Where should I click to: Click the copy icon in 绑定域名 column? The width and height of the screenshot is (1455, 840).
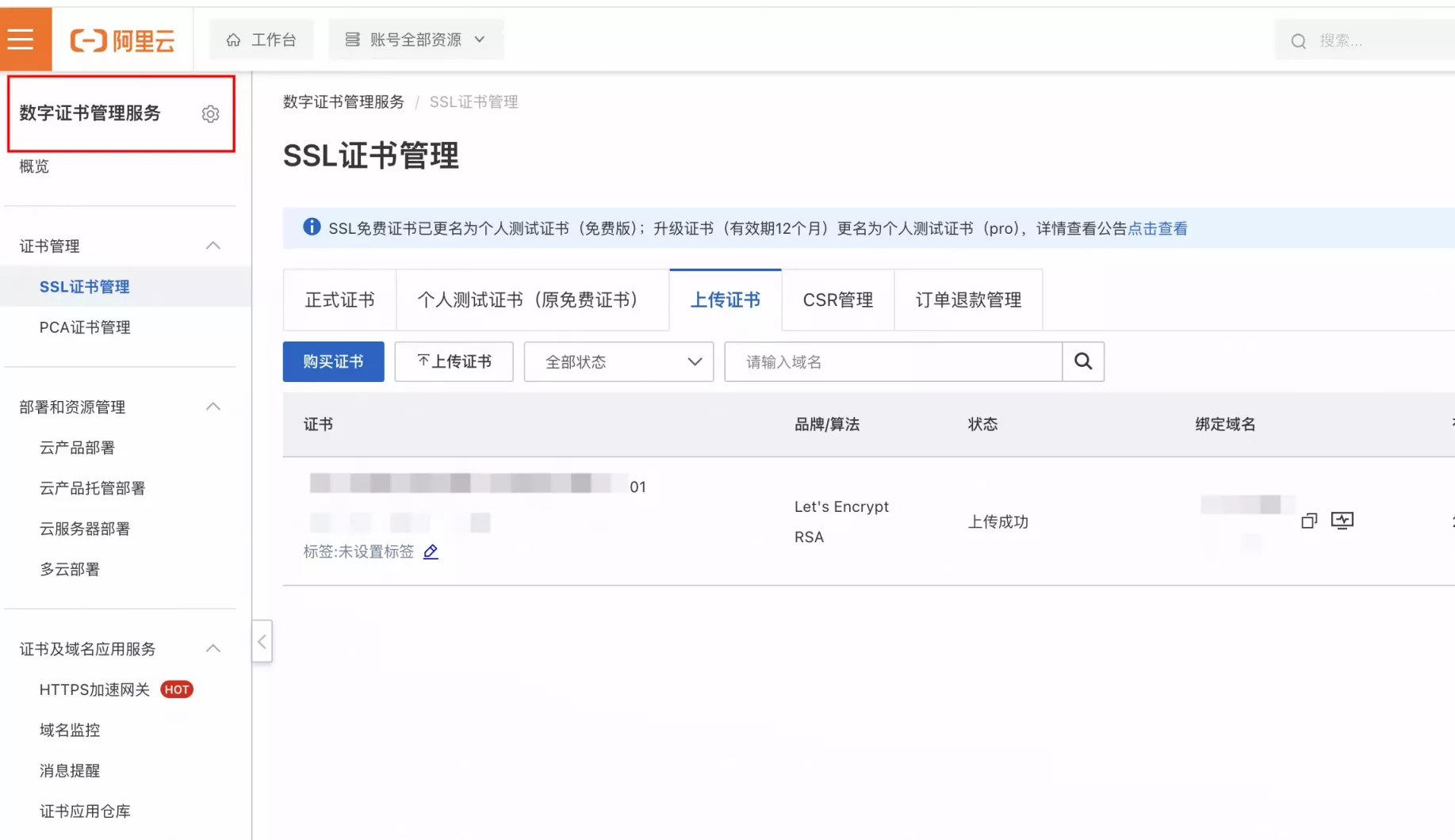1309,521
